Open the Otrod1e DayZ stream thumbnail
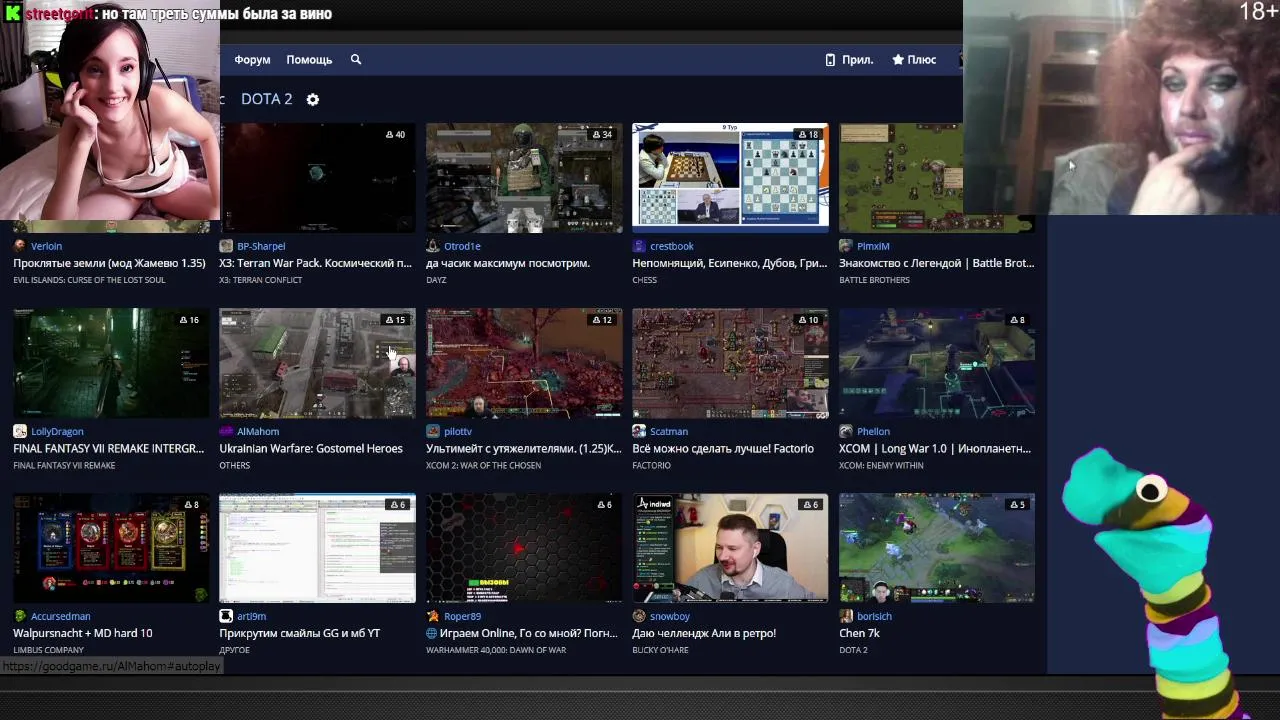This screenshot has width=1280, height=720. 524,178
